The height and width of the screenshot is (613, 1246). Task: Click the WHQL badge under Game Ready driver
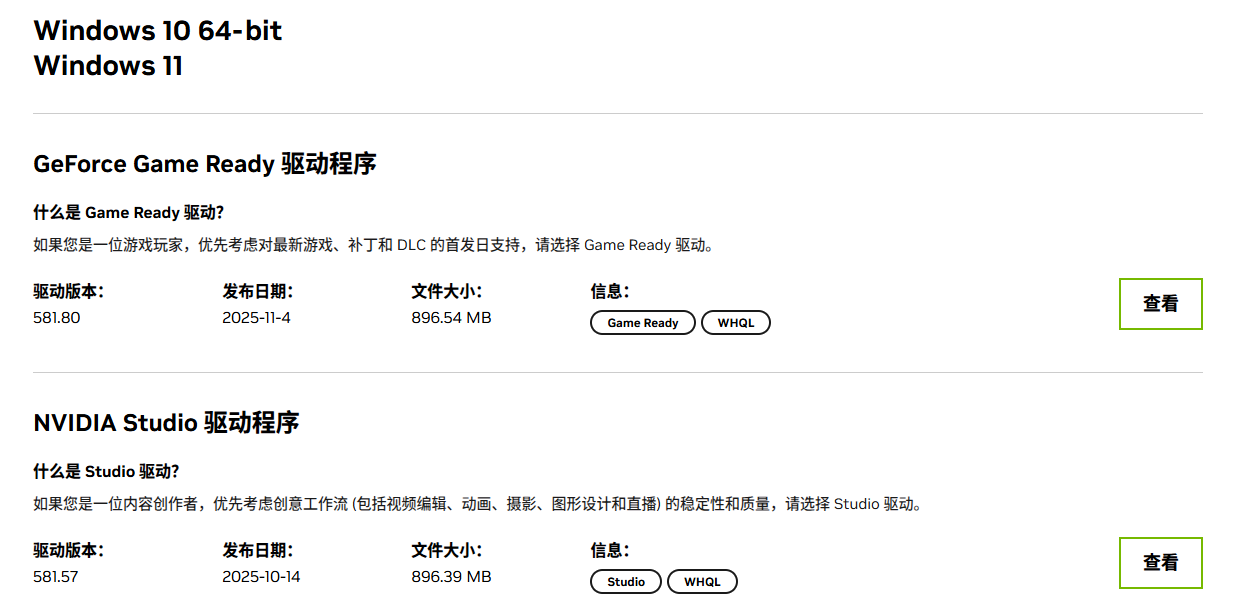[736, 322]
